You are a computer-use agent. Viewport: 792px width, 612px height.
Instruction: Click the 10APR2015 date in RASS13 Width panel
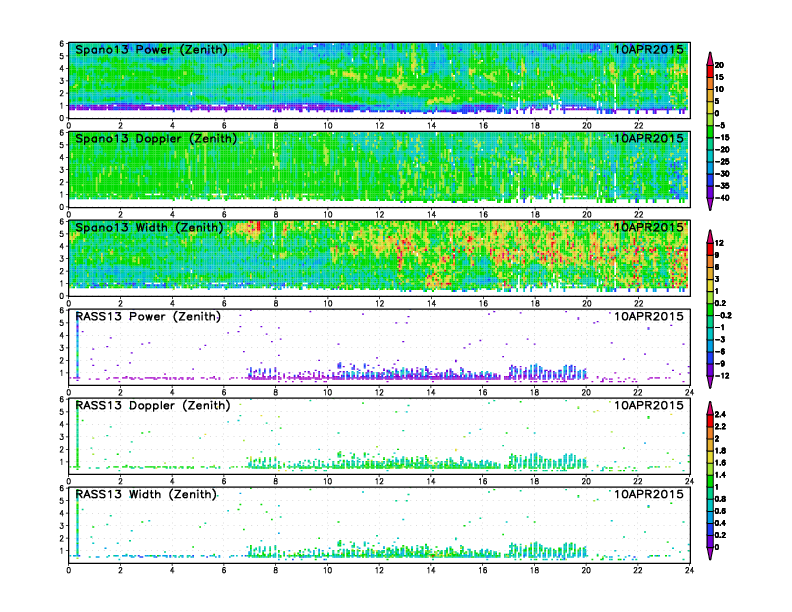click(649, 494)
